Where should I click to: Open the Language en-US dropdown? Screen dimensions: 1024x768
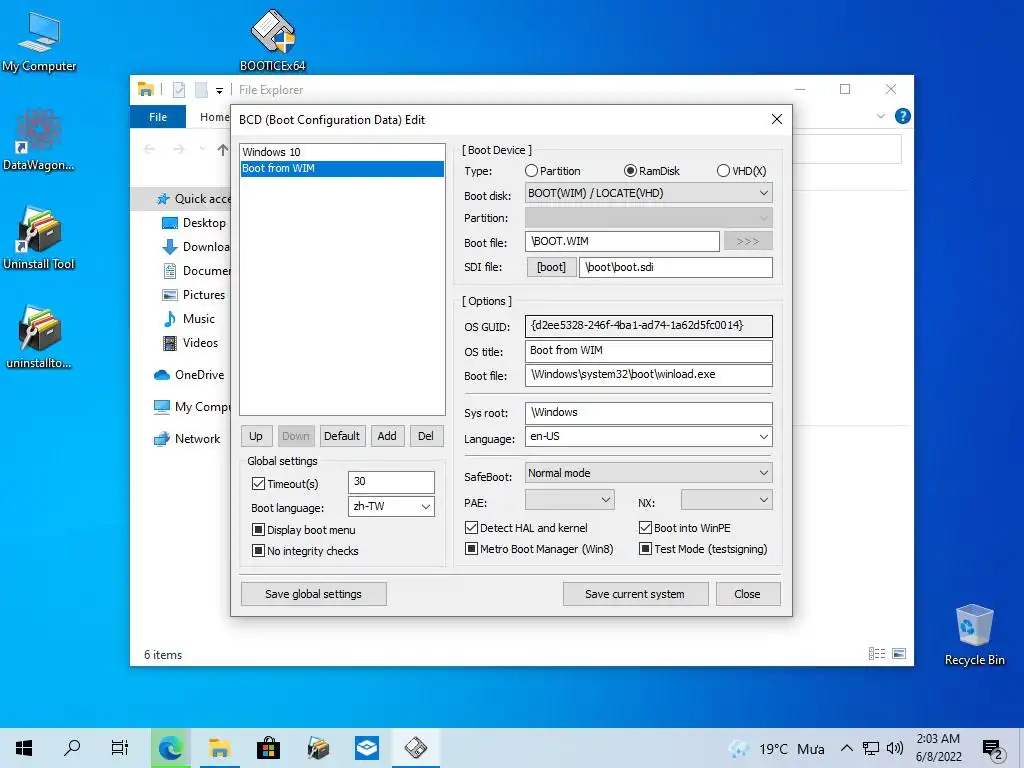[648, 437]
